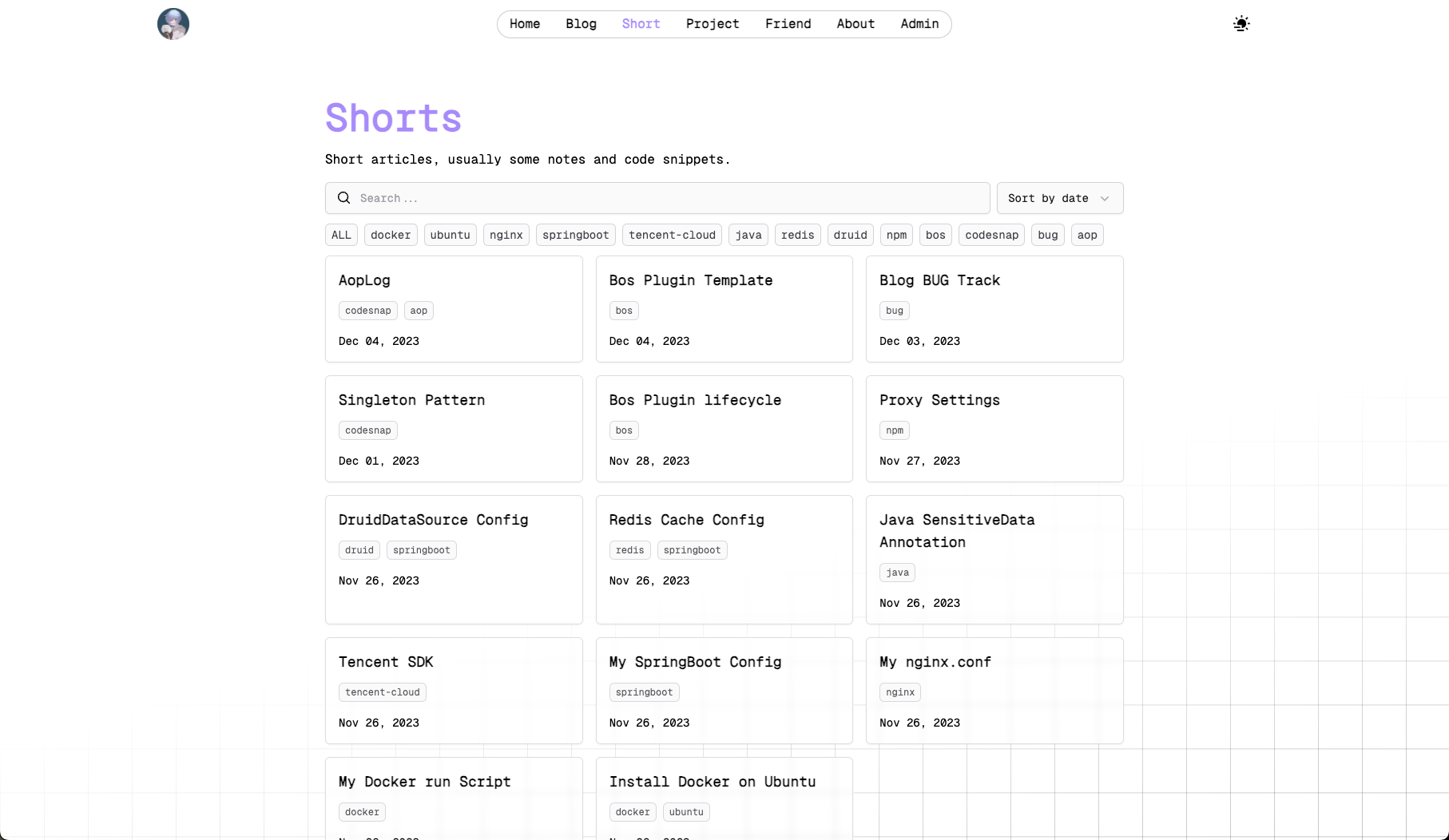
Task: Open the Bos Plugin lifecycle article
Action: pos(724,429)
